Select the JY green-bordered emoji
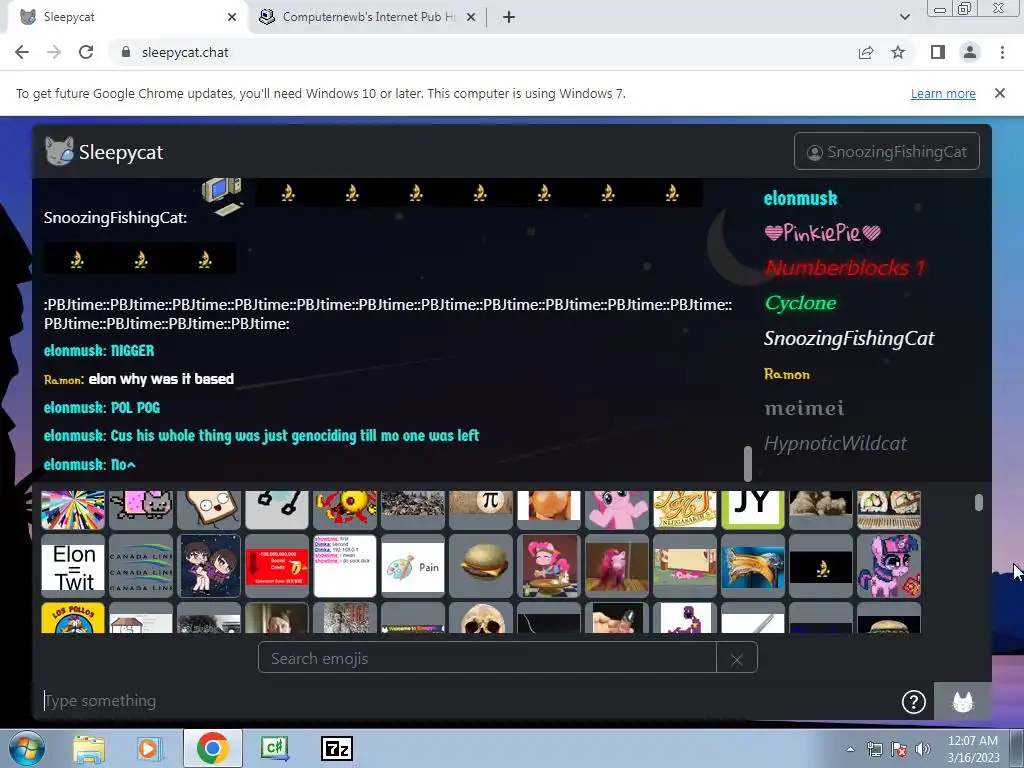 click(752, 509)
